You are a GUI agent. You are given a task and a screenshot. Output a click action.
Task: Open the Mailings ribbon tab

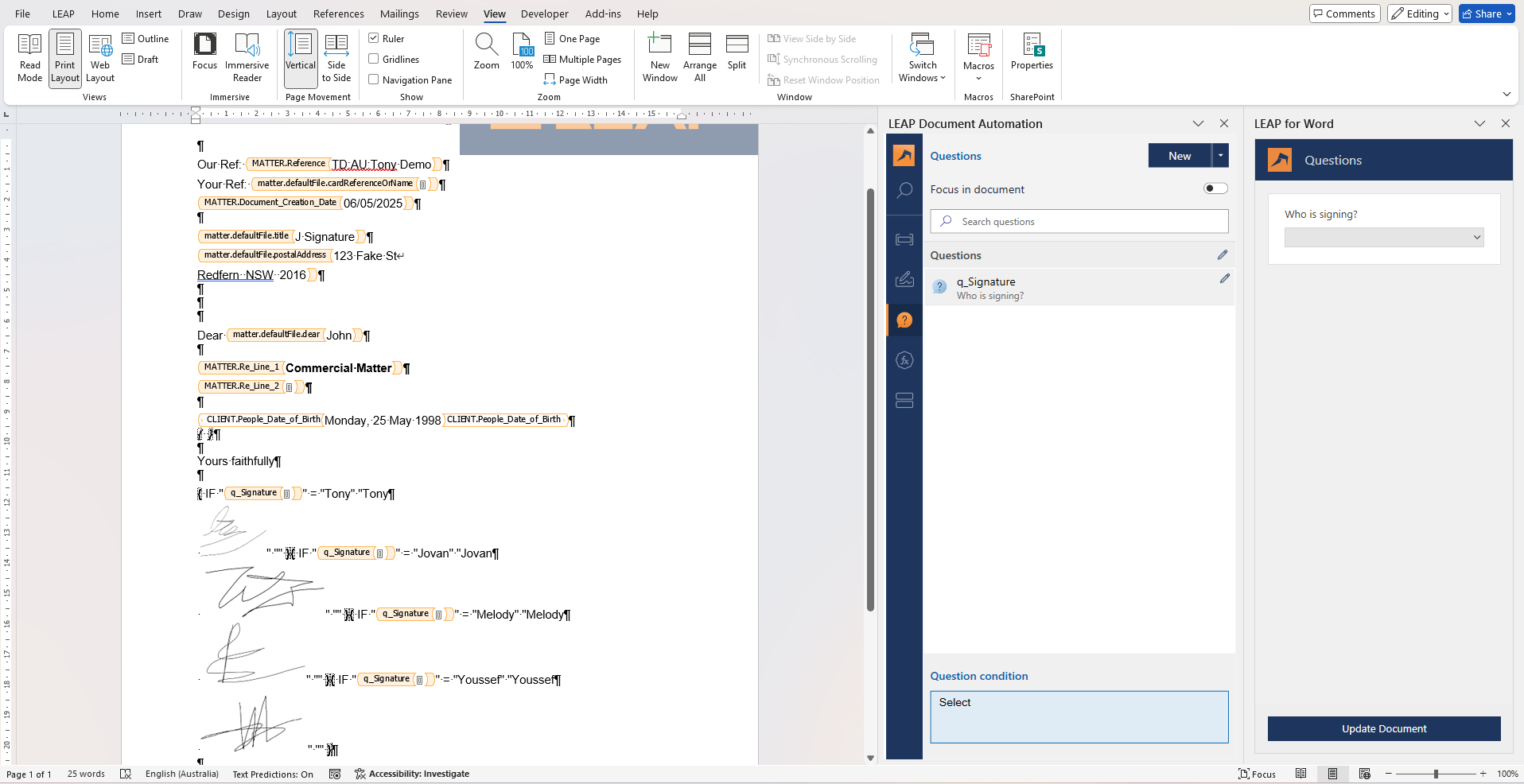[399, 14]
